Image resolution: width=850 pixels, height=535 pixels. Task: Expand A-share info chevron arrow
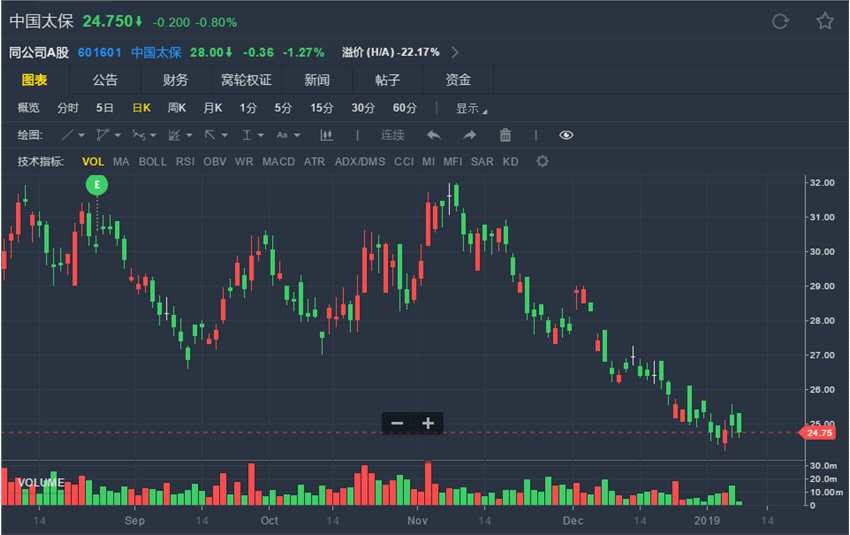(455, 52)
